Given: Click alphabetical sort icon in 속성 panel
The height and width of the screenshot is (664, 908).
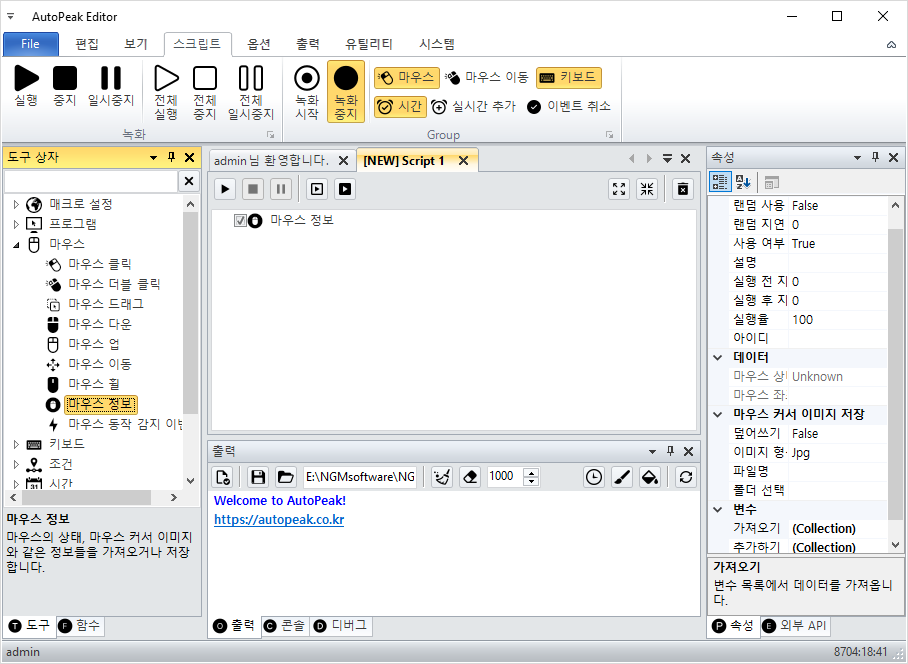Looking at the screenshot, I should click(743, 182).
